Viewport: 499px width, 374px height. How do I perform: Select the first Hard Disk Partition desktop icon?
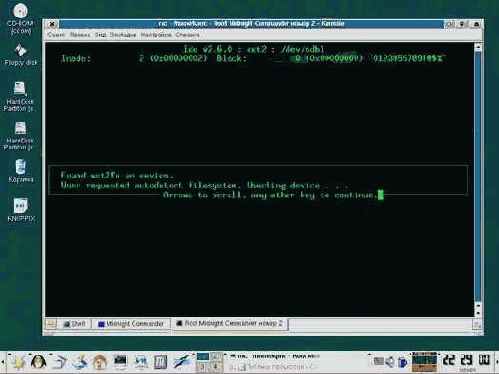(x=19, y=96)
